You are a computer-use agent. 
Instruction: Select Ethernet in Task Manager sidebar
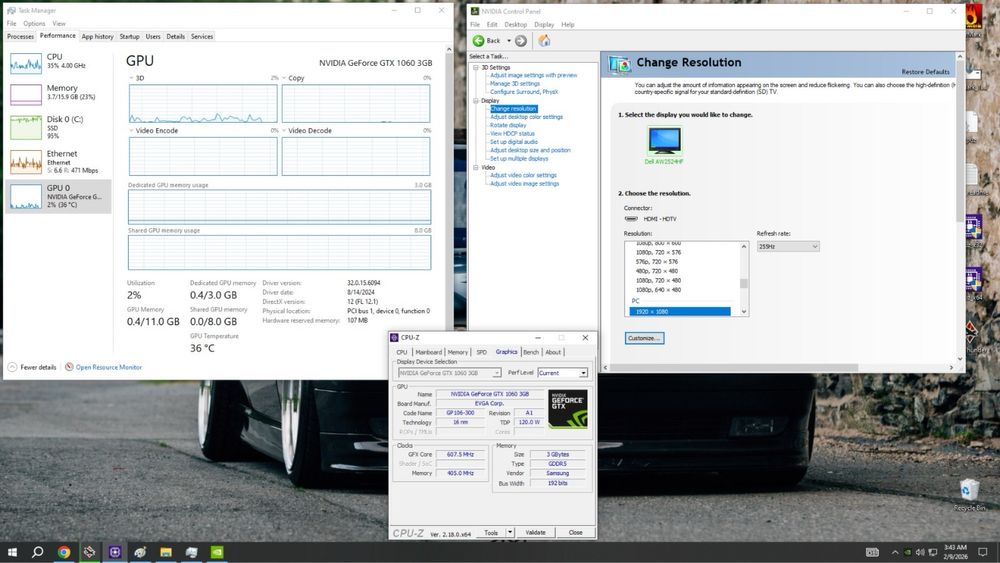[57, 161]
